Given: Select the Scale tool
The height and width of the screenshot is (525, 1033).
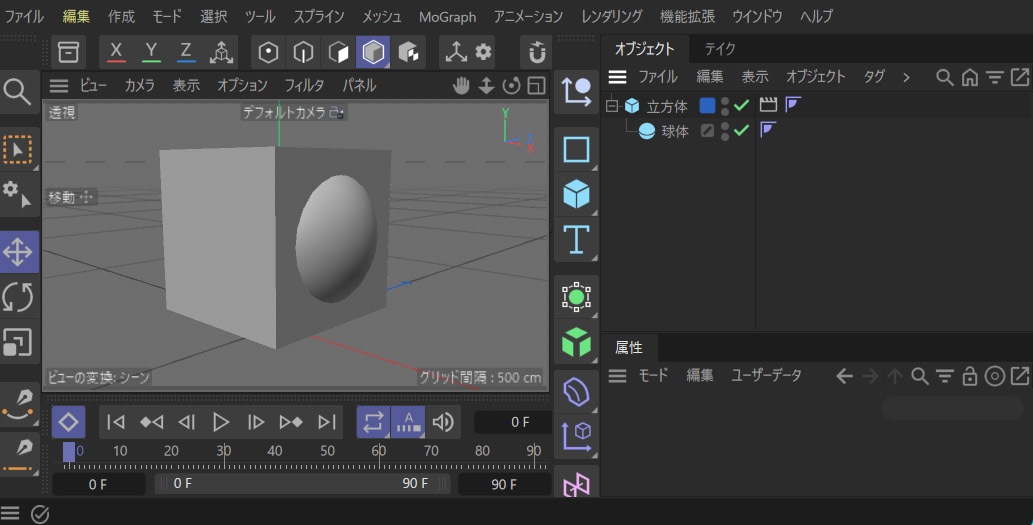Looking at the screenshot, I should coord(18,342).
